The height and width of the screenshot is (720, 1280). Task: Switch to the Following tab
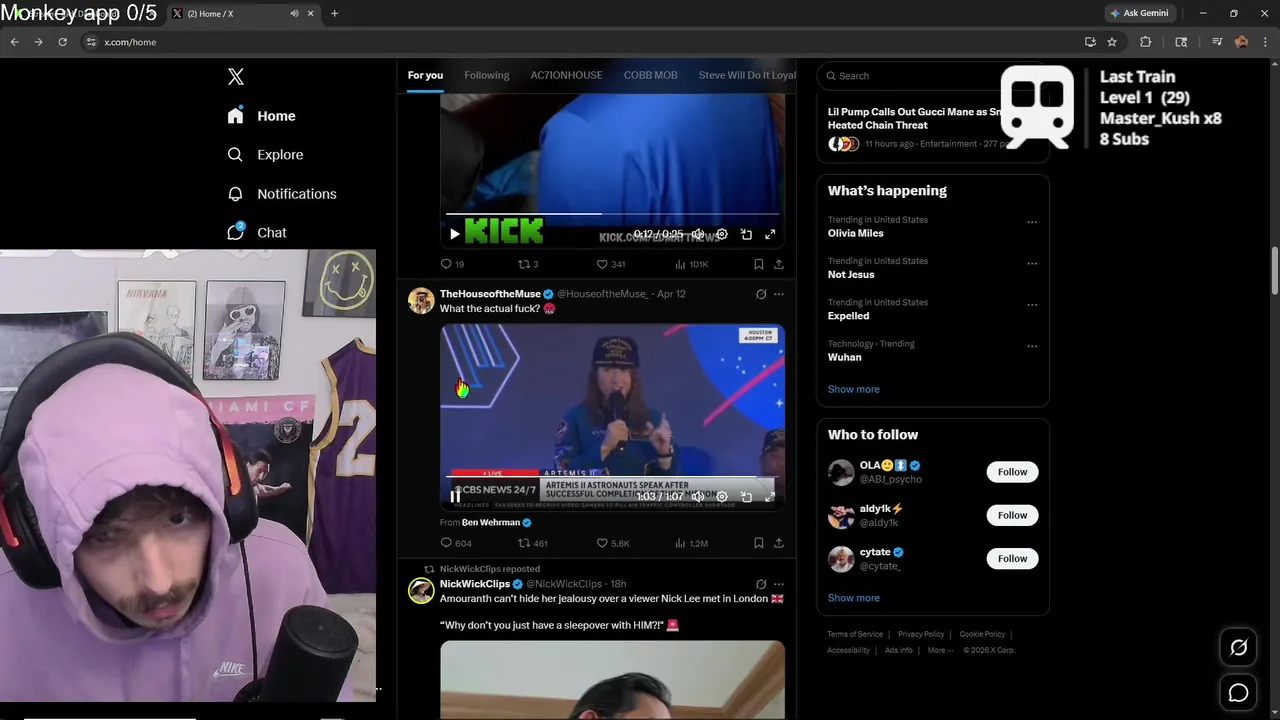(x=486, y=75)
